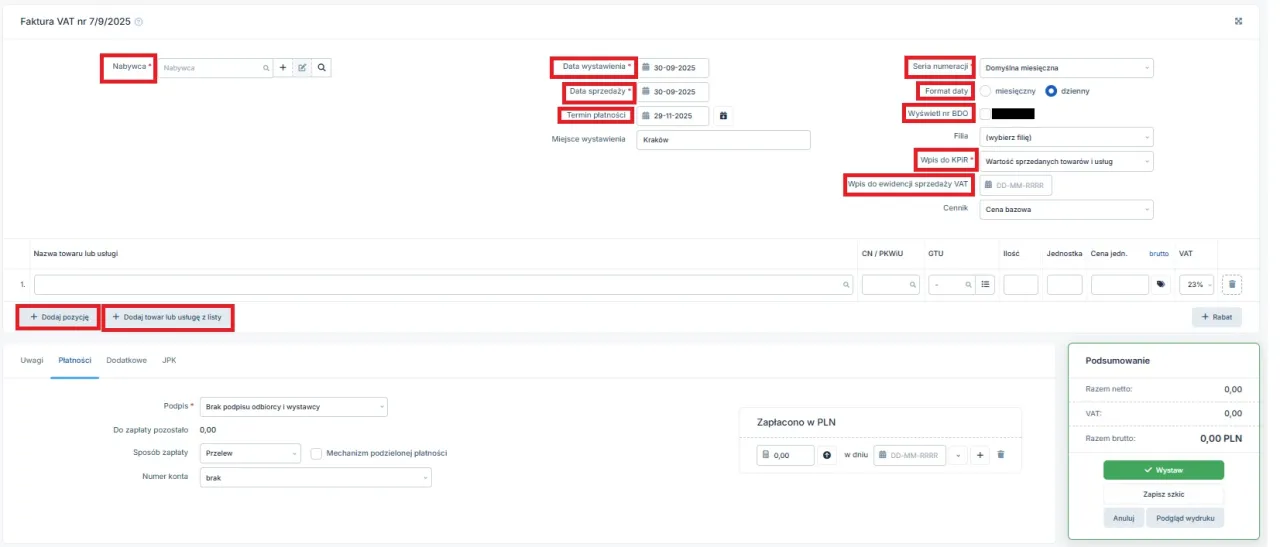The width and height of the screenshot is (1280, 547).
Task: Click the edit Nabywca pencil icon
Action: point(302,68)
